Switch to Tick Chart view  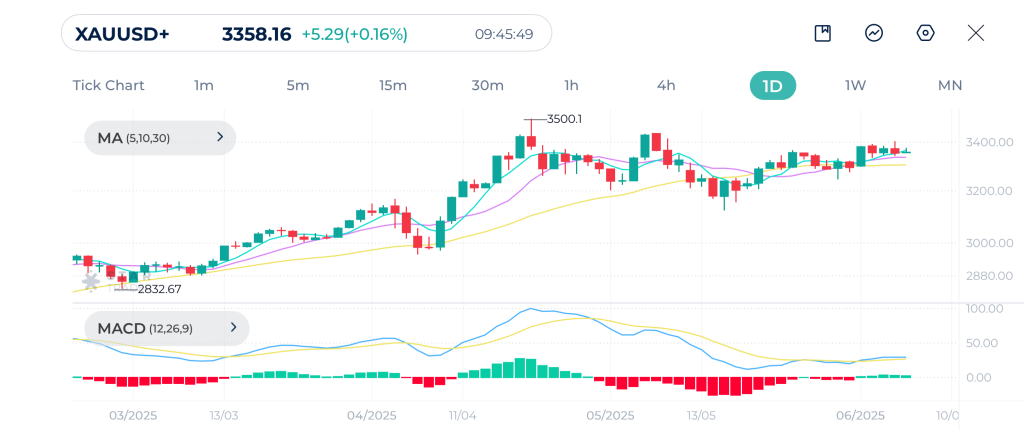[108, 85]
